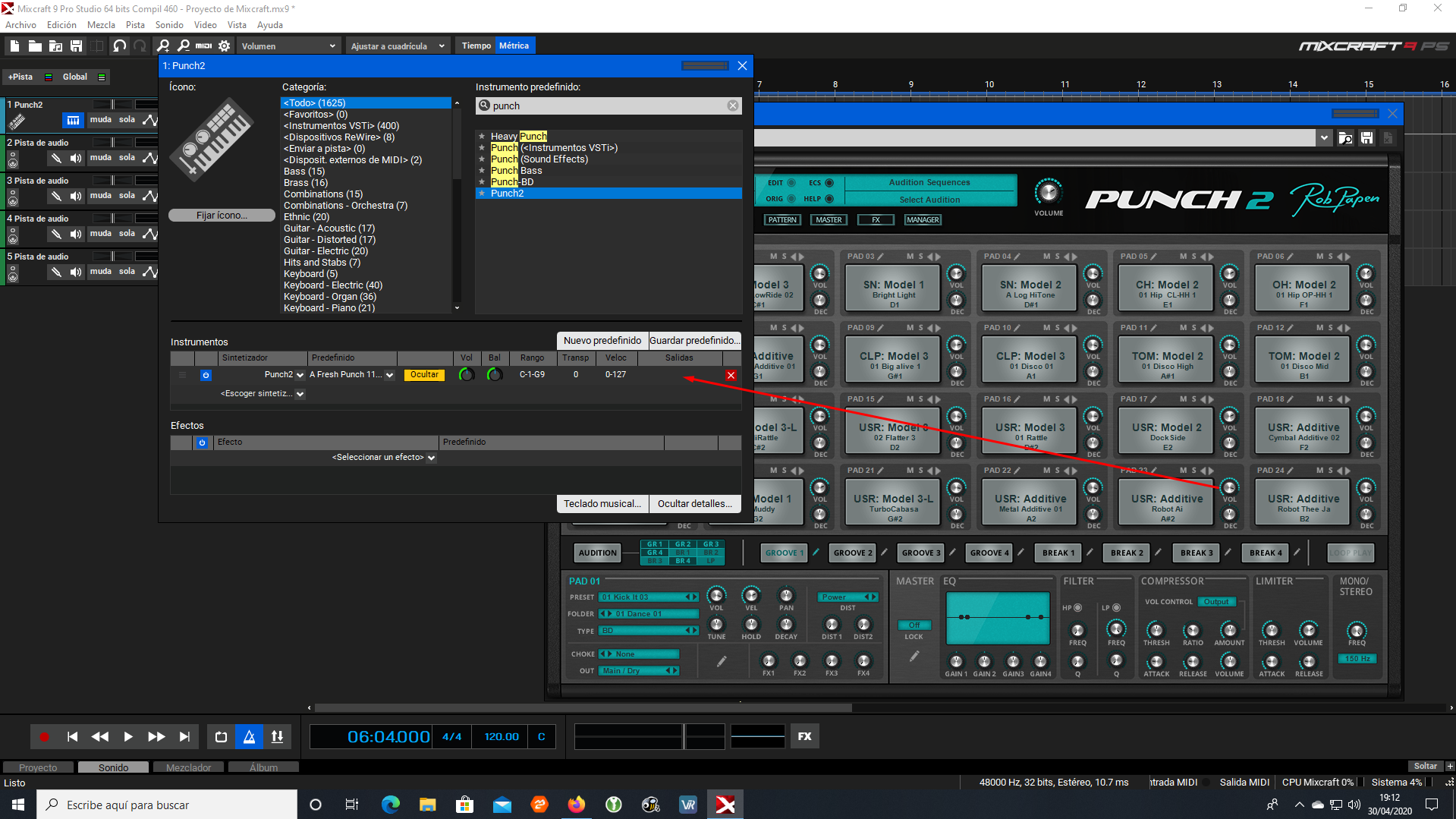The height and width of the screenshot is (819, 1456).
Task: Click the instrument Vol knob in Punch2 row
Action: 467,375
